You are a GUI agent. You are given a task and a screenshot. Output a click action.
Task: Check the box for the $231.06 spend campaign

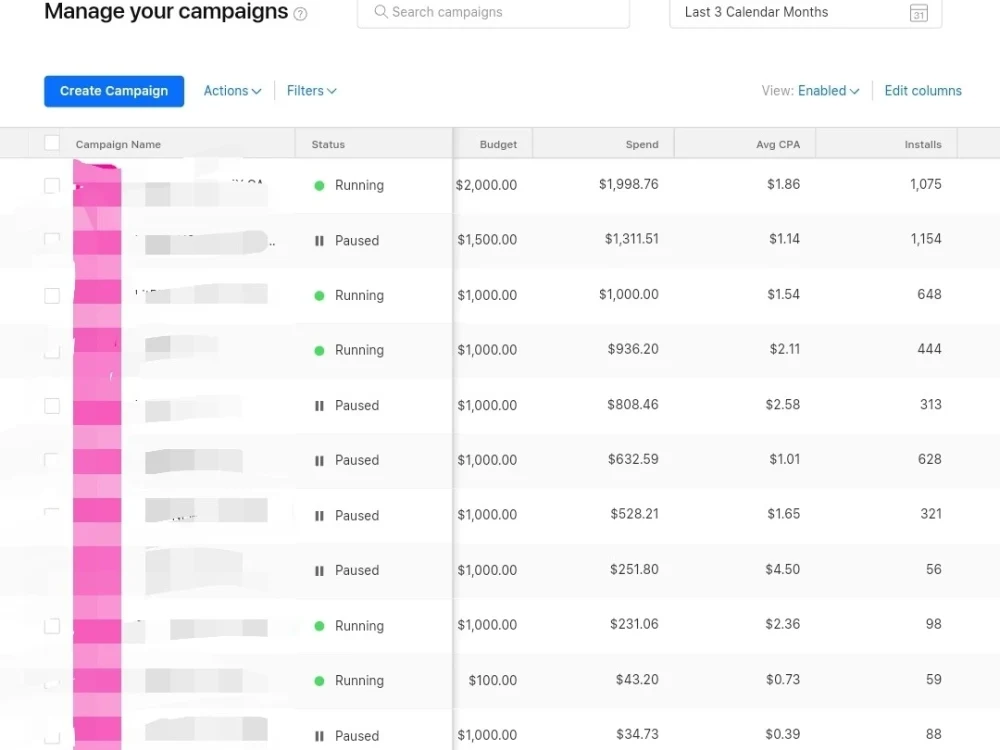click(x=52, y=626)
